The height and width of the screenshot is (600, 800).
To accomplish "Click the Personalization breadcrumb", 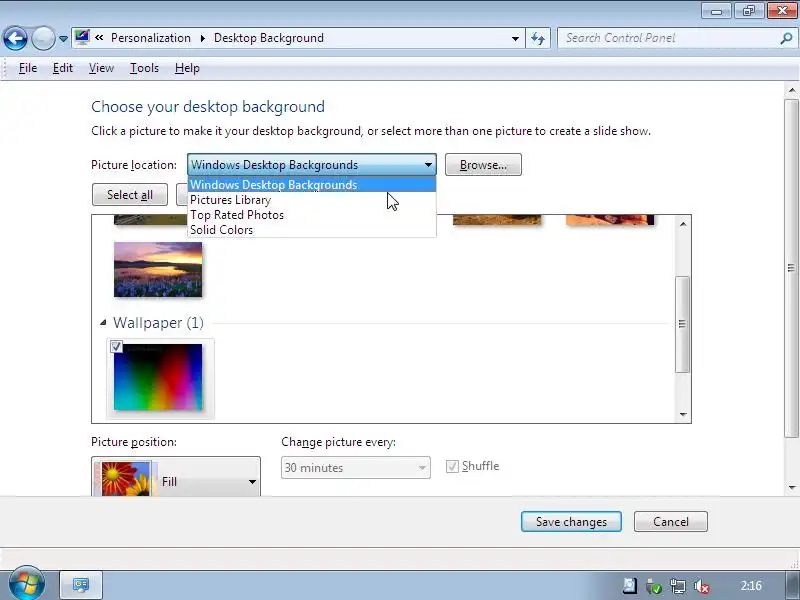I will [151, 38].
